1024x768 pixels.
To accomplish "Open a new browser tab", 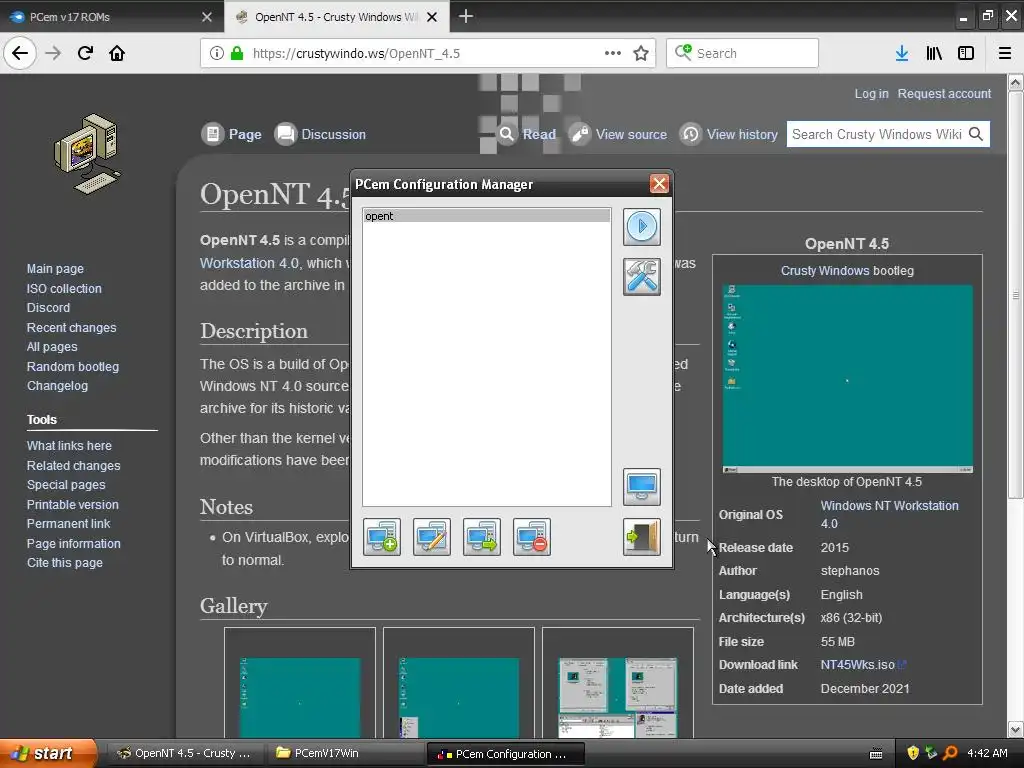I will [x=466, y=16].
